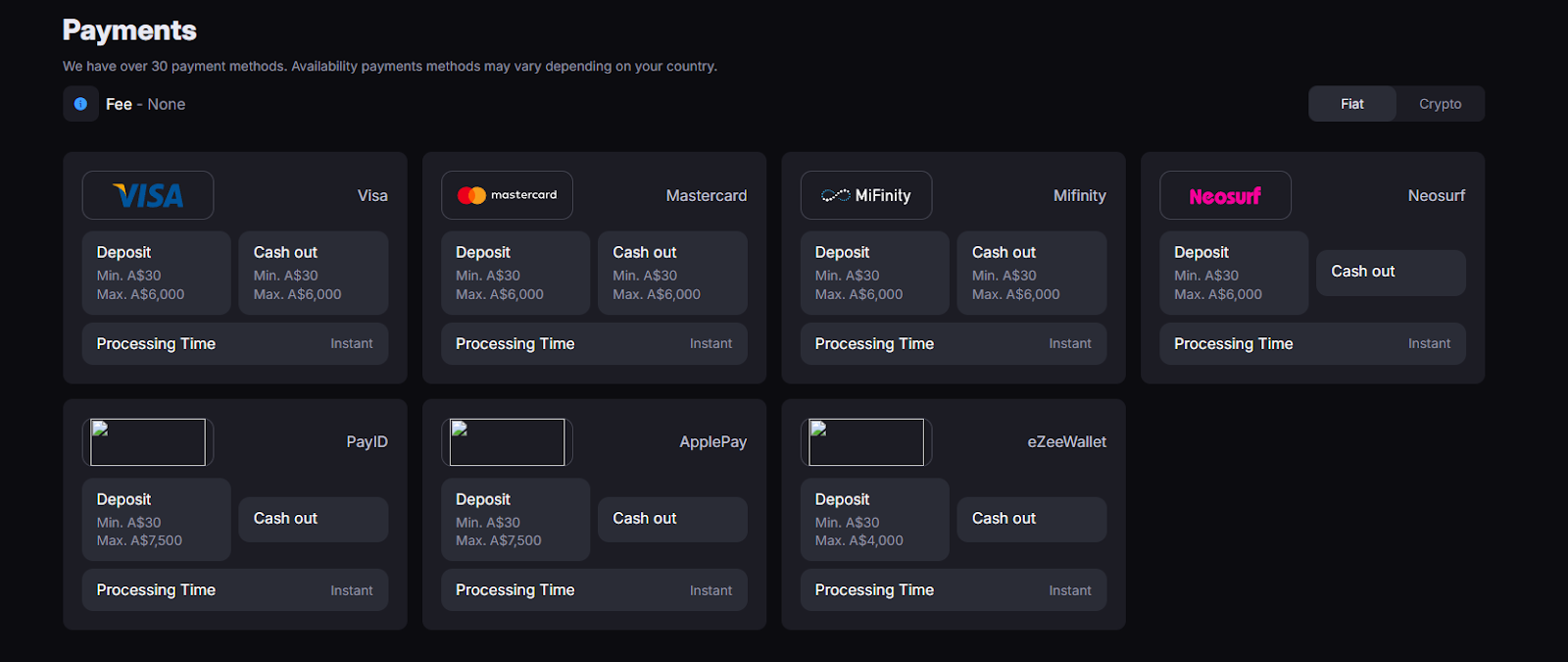Click Mastercard Processing Time row

(594, 344)
